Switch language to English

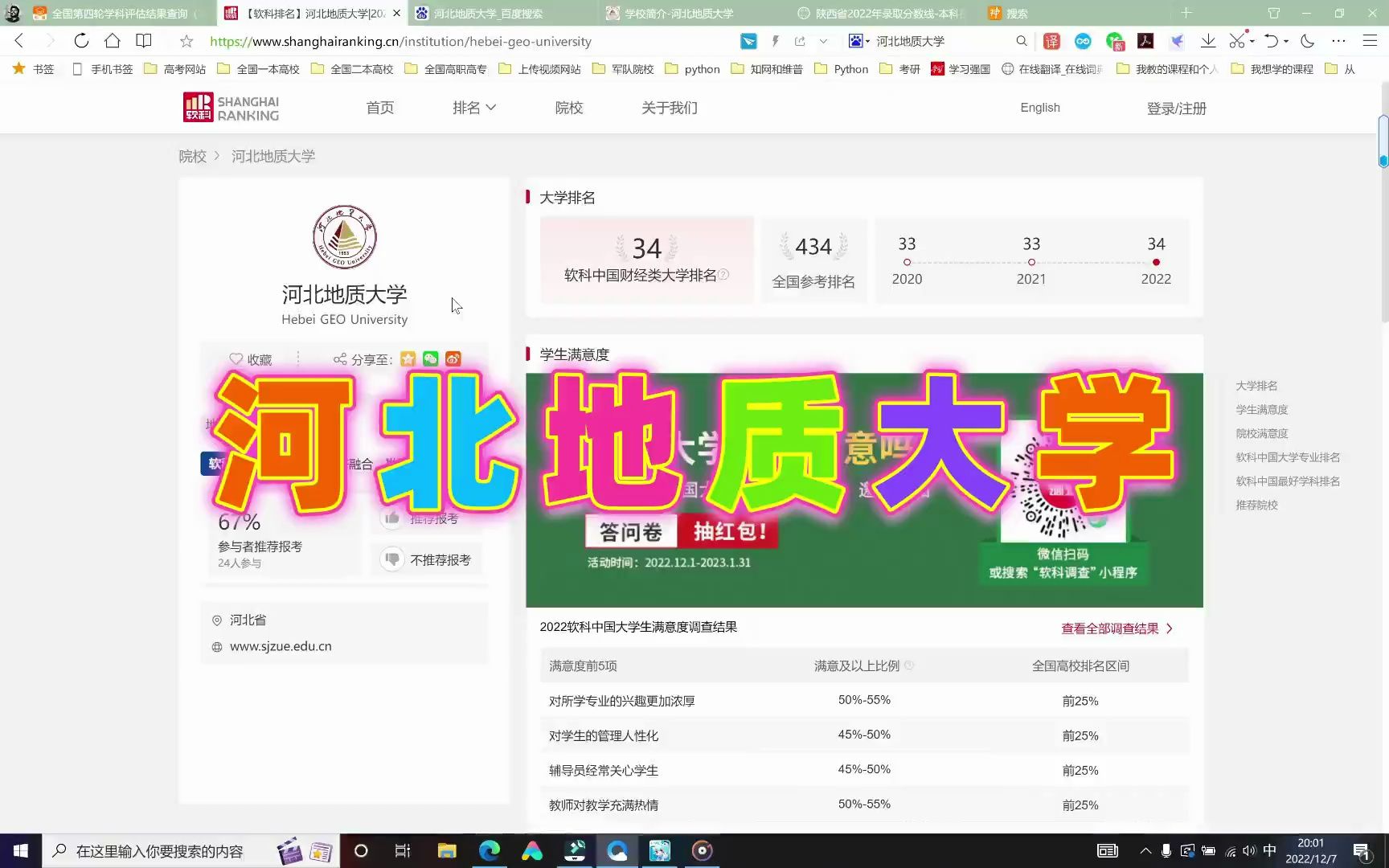point(1040,108)
